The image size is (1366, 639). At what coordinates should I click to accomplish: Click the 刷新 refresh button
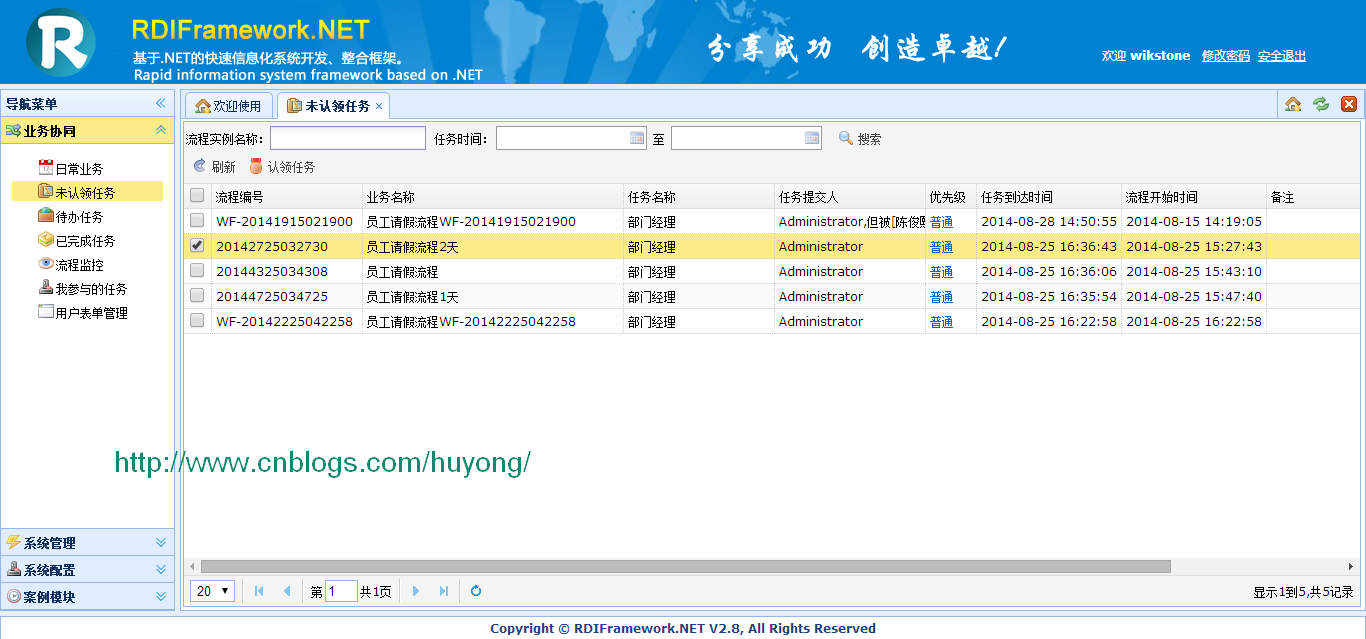(214, 167)
